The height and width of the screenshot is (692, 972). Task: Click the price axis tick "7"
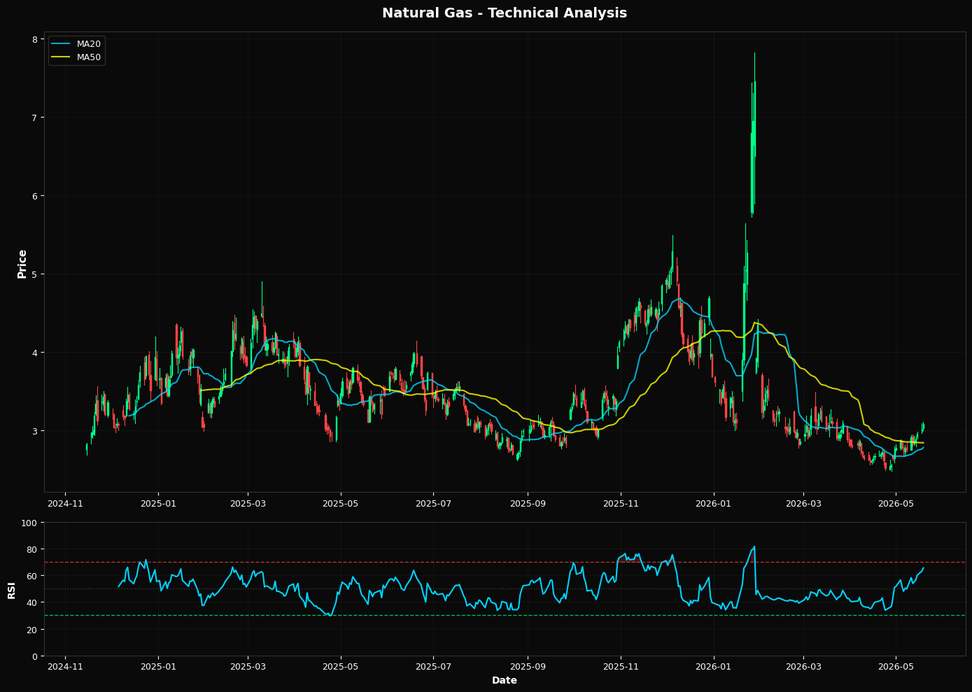(x=37, y=118)
